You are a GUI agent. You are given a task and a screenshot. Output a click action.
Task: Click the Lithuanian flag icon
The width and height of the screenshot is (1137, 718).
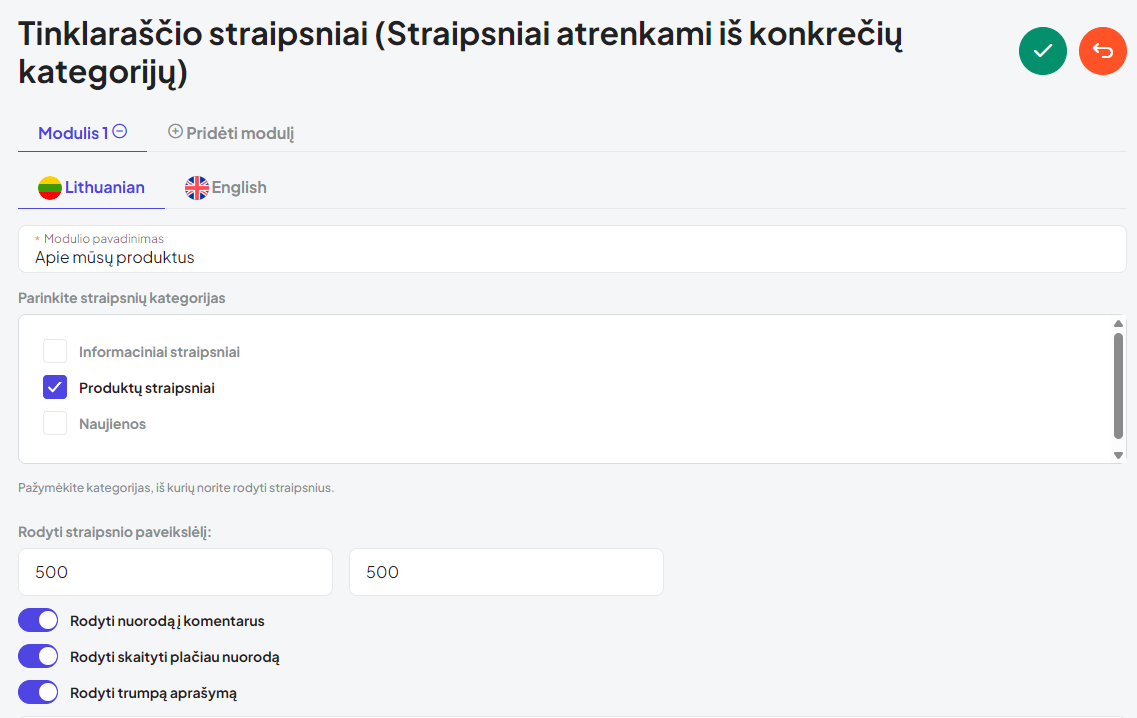(x=50, y=188)
